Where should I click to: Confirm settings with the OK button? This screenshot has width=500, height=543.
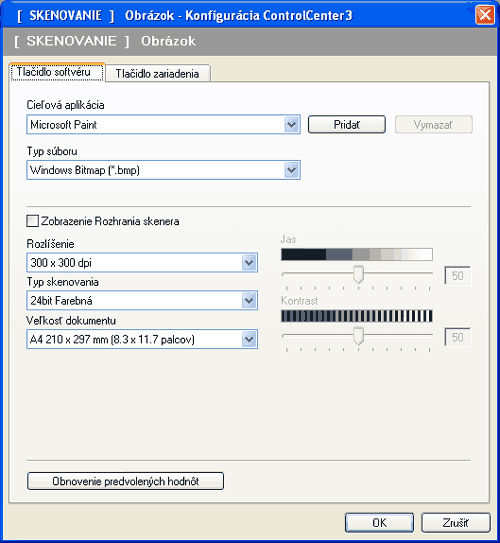tap(380, 523)
